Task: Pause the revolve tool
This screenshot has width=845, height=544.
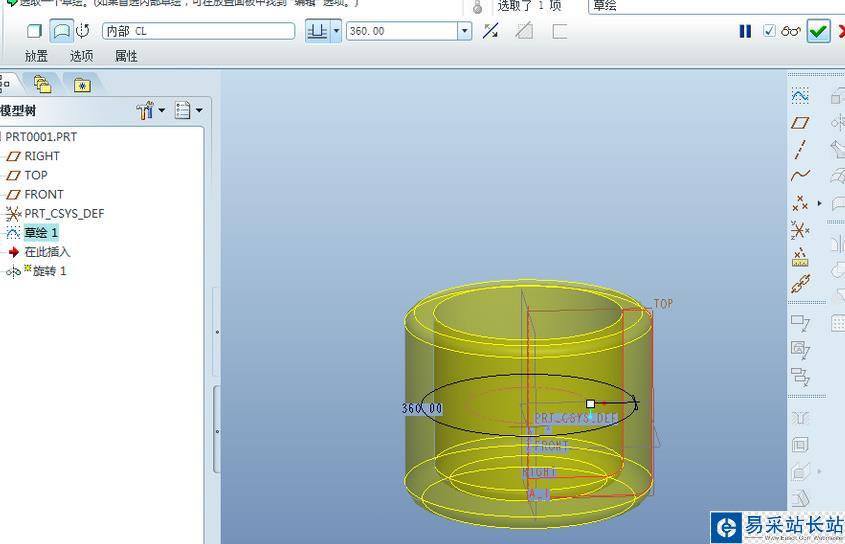Action: 745,31
